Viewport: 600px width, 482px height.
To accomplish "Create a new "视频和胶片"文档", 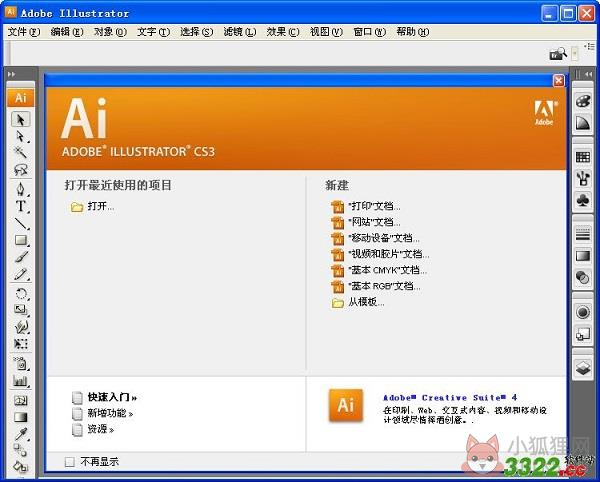I will tap(389, 254).
